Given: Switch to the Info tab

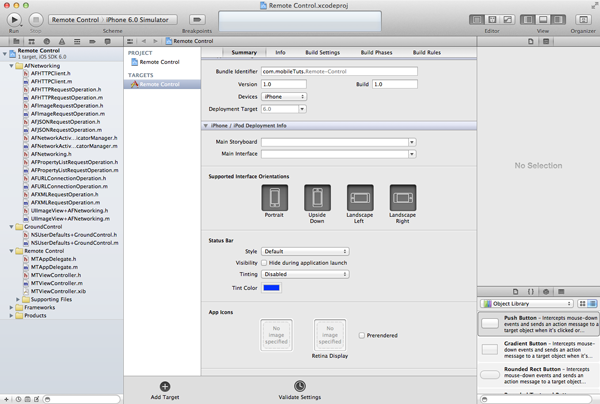Looking at the screenshot, I should tap(280, 52).
